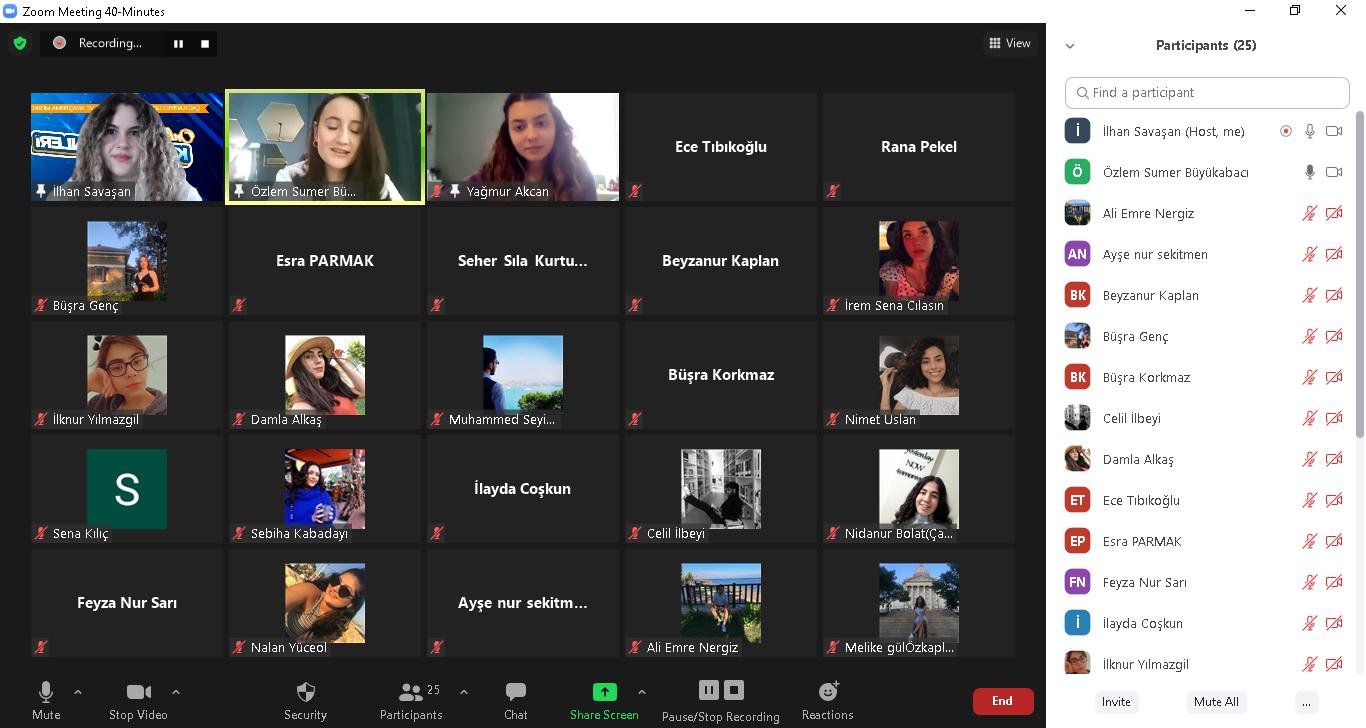
Task: Open the more options ellipsis button in participants panel
Action: coord(1306,701)
